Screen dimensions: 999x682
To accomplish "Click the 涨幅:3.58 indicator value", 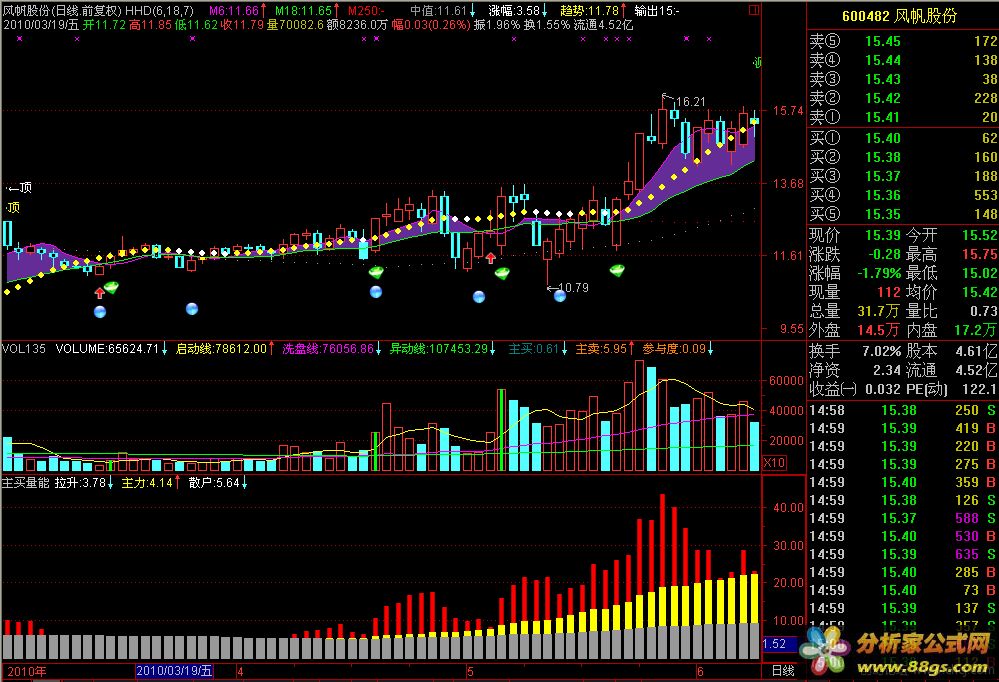I will [x=518, y=10].
